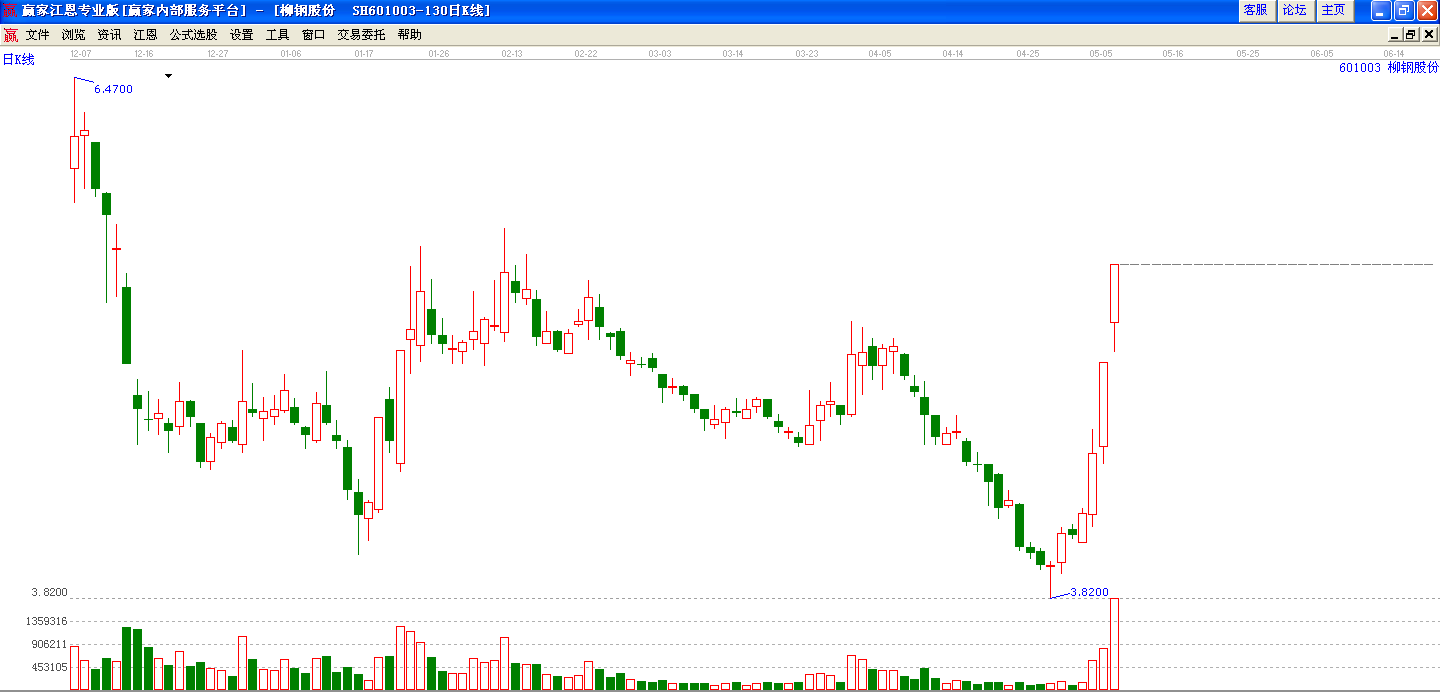Click the 04-25 date on the time axis
This screenshot has width=1440, height=693.
(x=1027, y=53)
